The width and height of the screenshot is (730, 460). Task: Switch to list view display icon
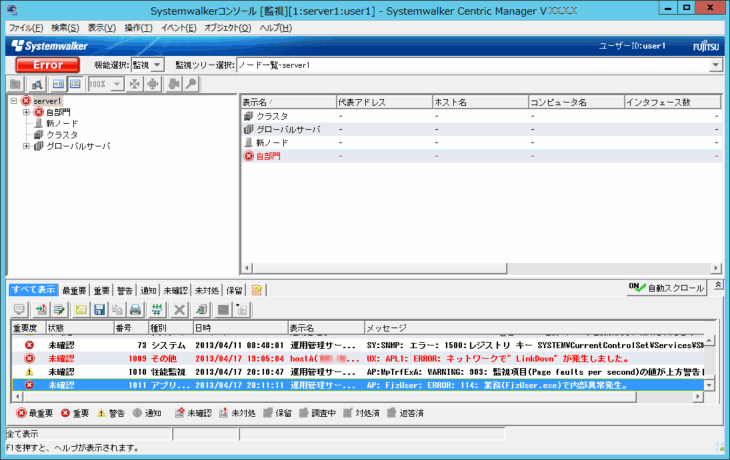tap(75, 84)
